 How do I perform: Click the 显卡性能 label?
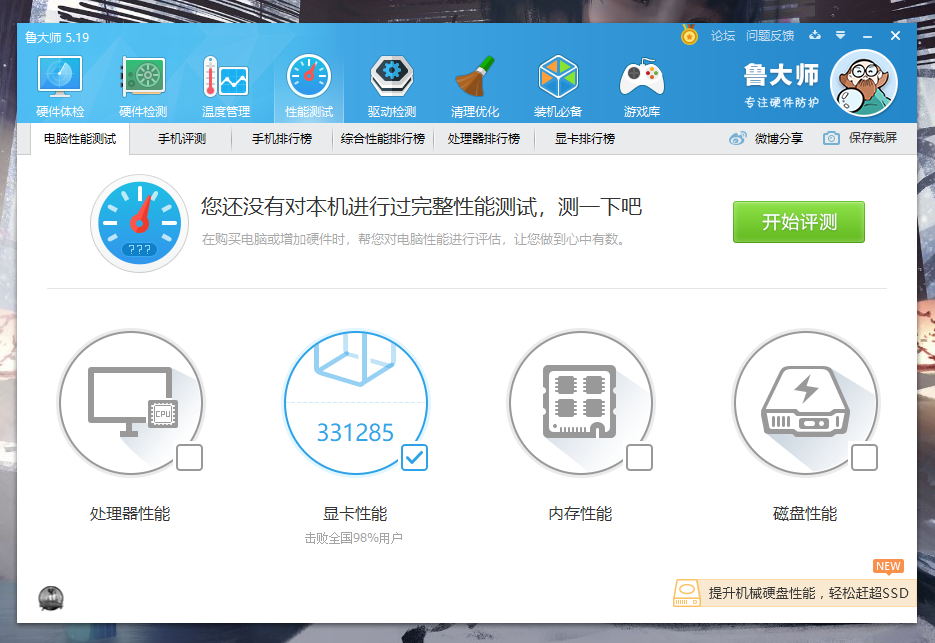click(x=355, y=514)
